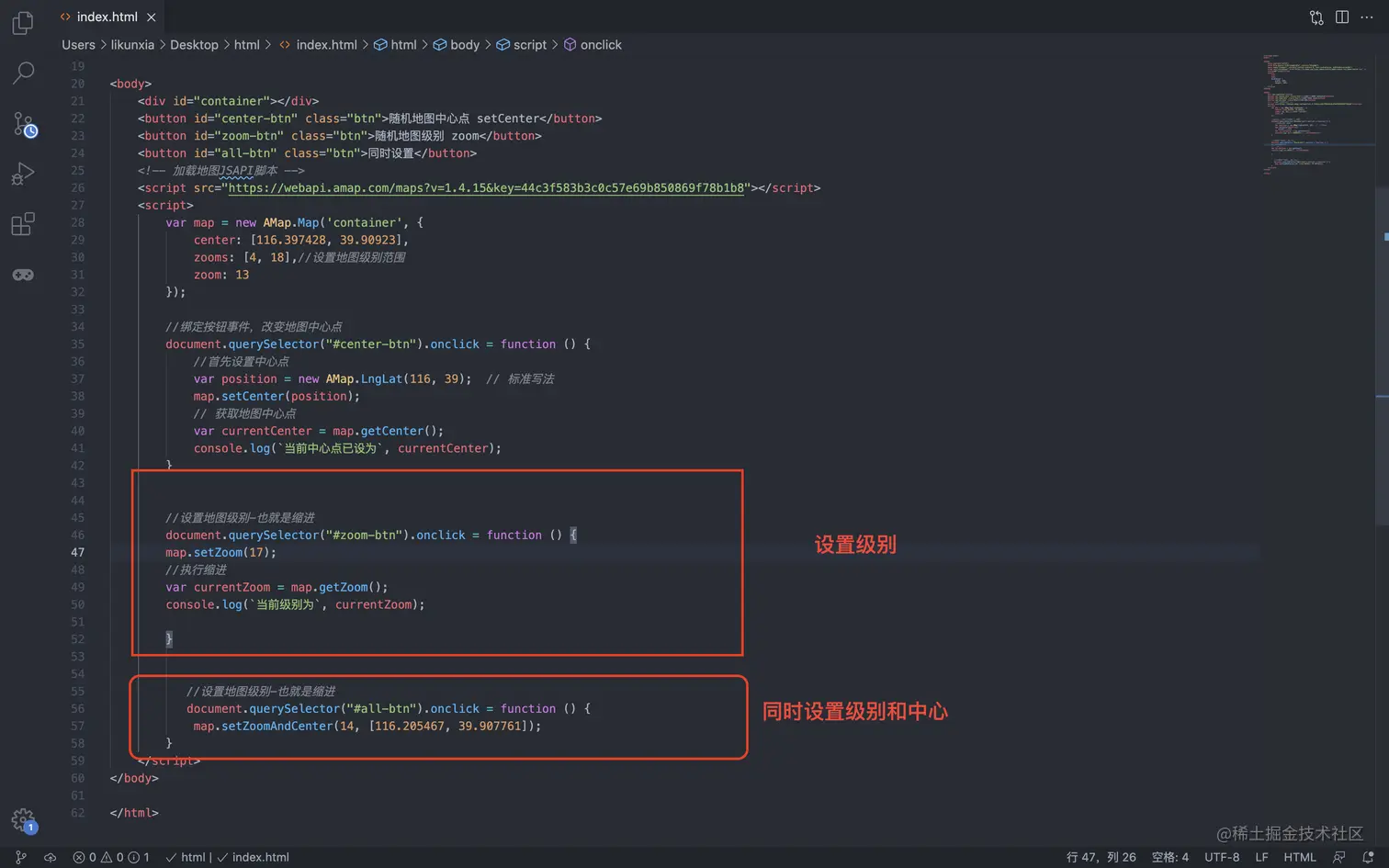Click the Desktop breadcrumb segment

pyautogui.click(x=194, y=45)
